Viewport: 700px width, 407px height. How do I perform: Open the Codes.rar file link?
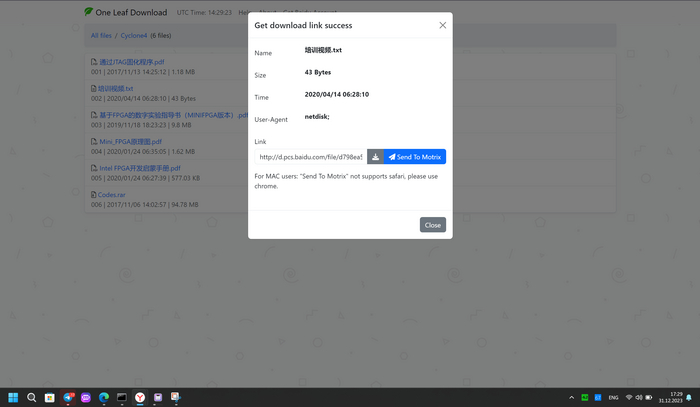click(x=112, y=195)
